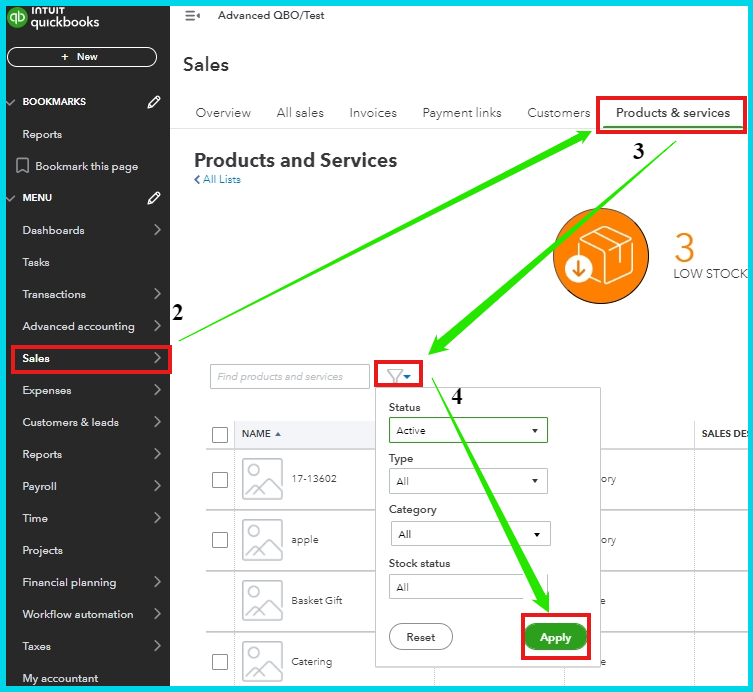Viewport: 753px width, 692px height.
Task: Switch to Products & services tab
Action: 673,113
